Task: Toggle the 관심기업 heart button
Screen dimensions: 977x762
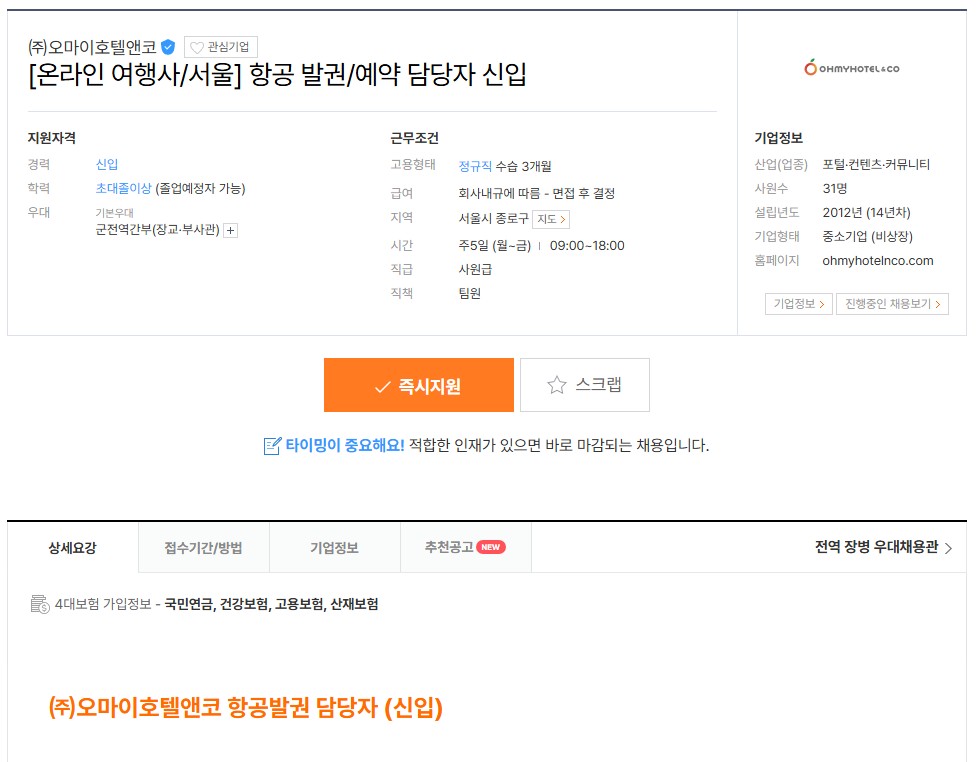Action: [x=221, y=47]
